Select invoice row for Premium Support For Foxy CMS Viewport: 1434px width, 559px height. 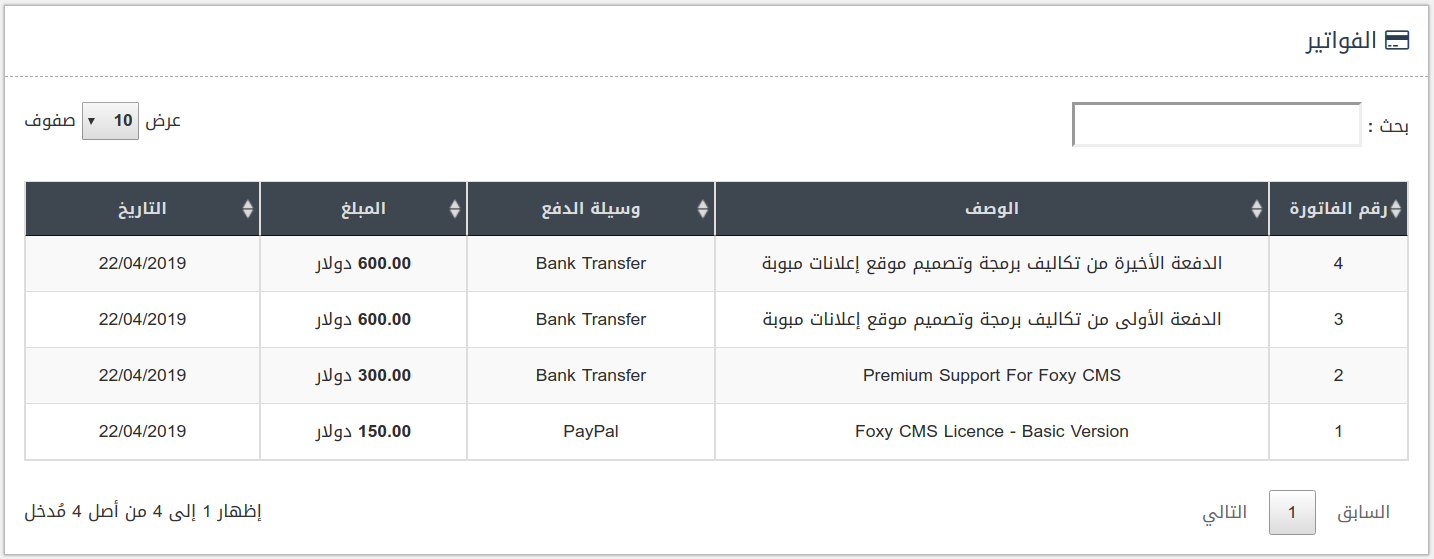[716, 376]
